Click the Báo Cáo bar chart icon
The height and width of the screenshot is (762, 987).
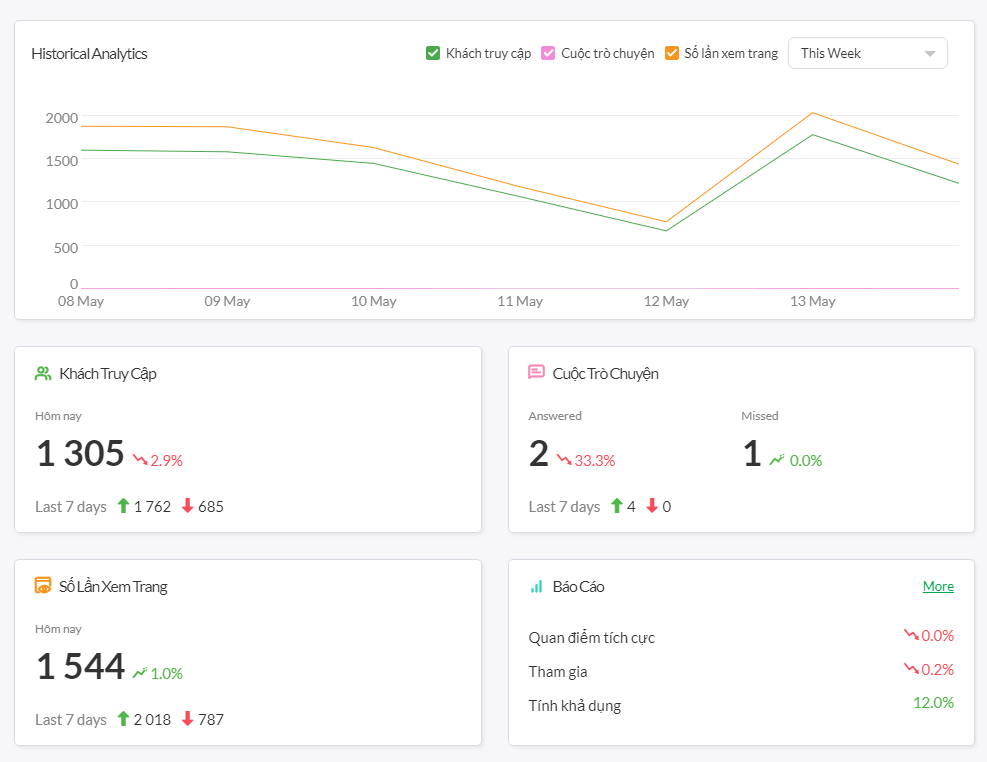tap(536, 587)
